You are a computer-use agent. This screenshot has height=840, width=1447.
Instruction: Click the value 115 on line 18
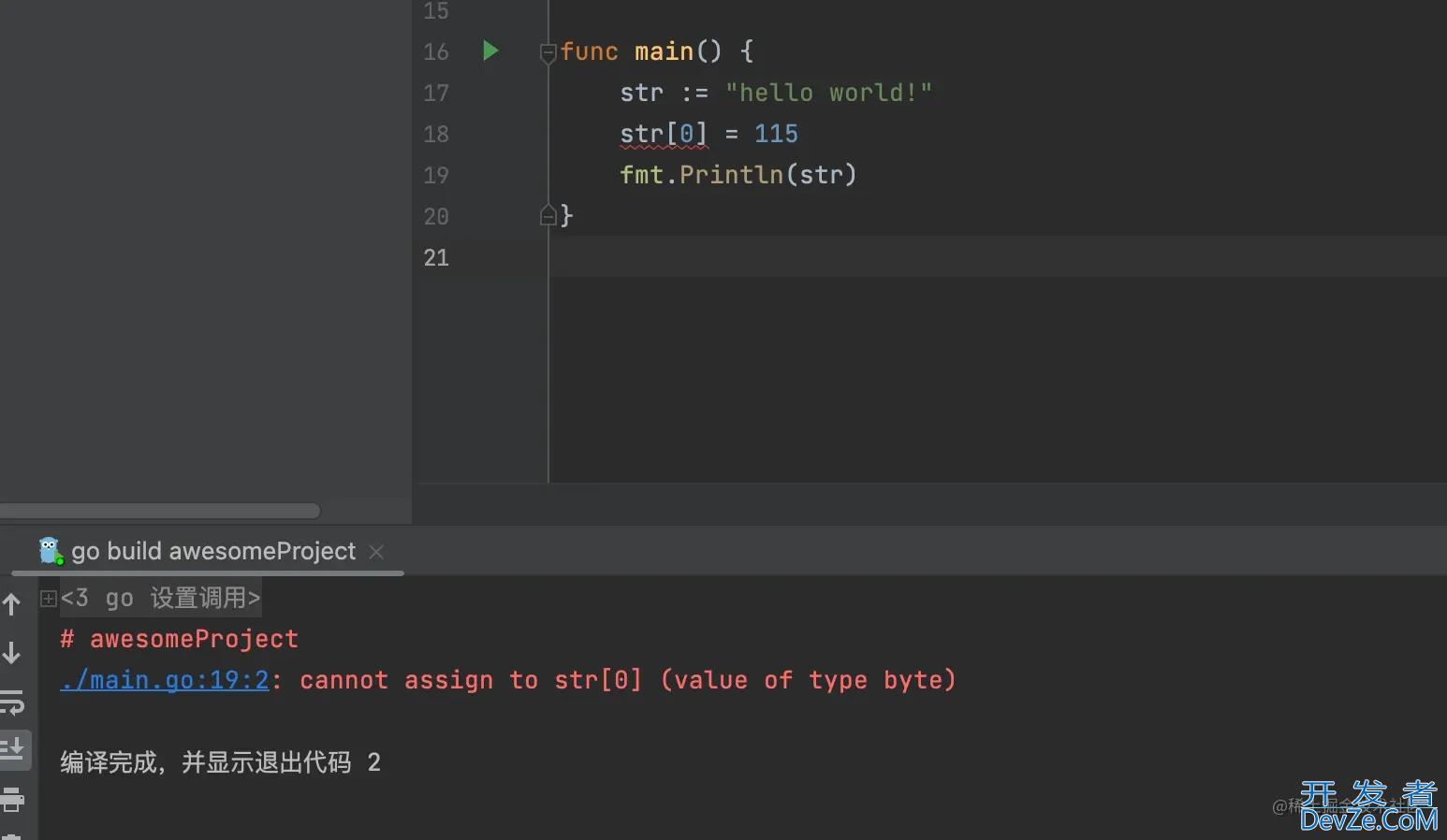776,134
